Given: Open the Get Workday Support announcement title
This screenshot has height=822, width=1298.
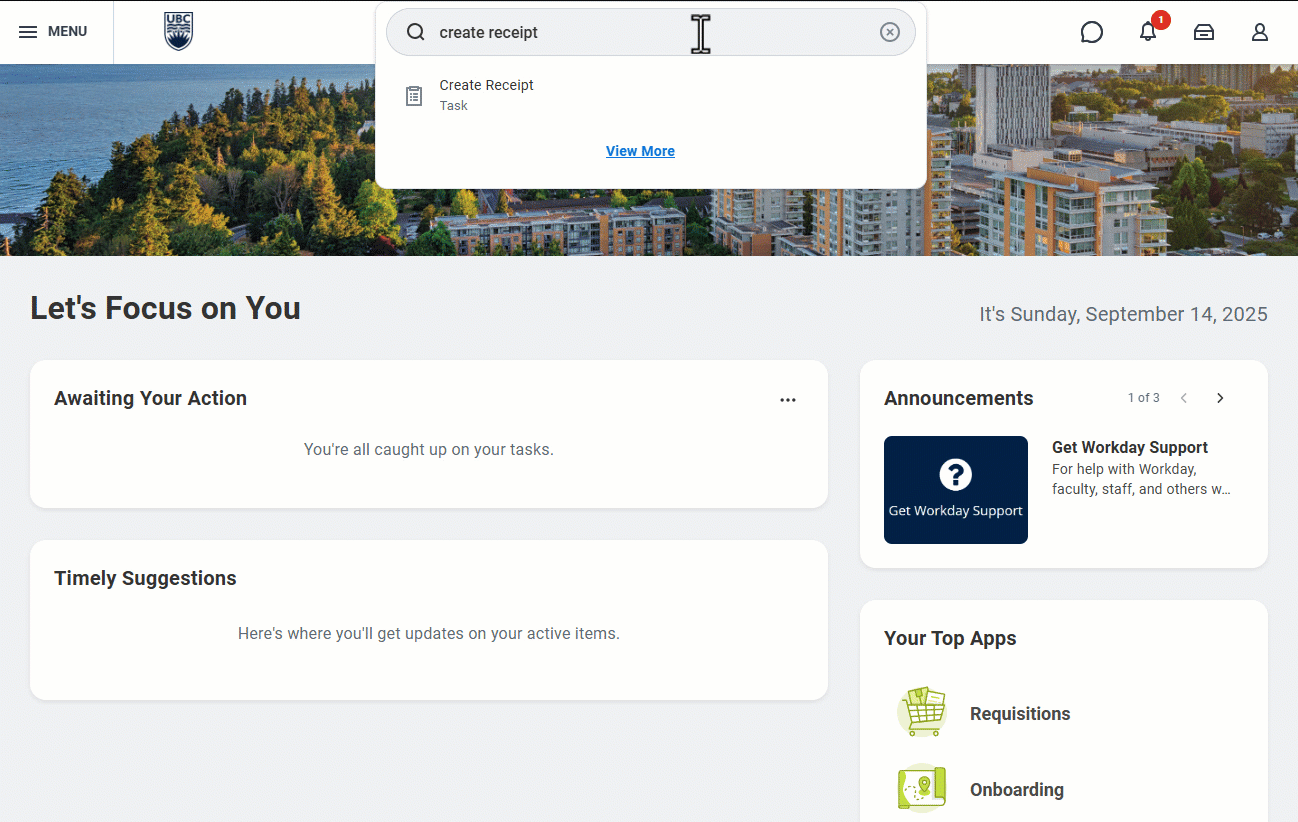Looking at the screenshot, I should [1130, 447].
